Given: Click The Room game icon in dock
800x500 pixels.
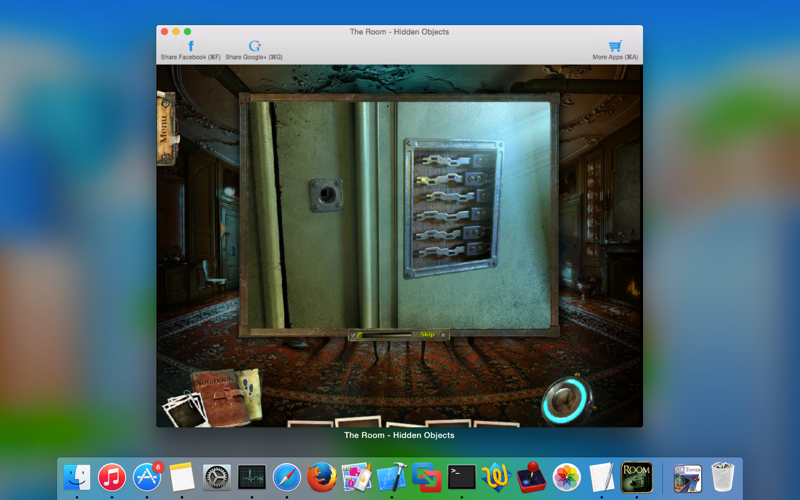Looking at the screenshot, I should pyautogui.click(x=636, y=478).
